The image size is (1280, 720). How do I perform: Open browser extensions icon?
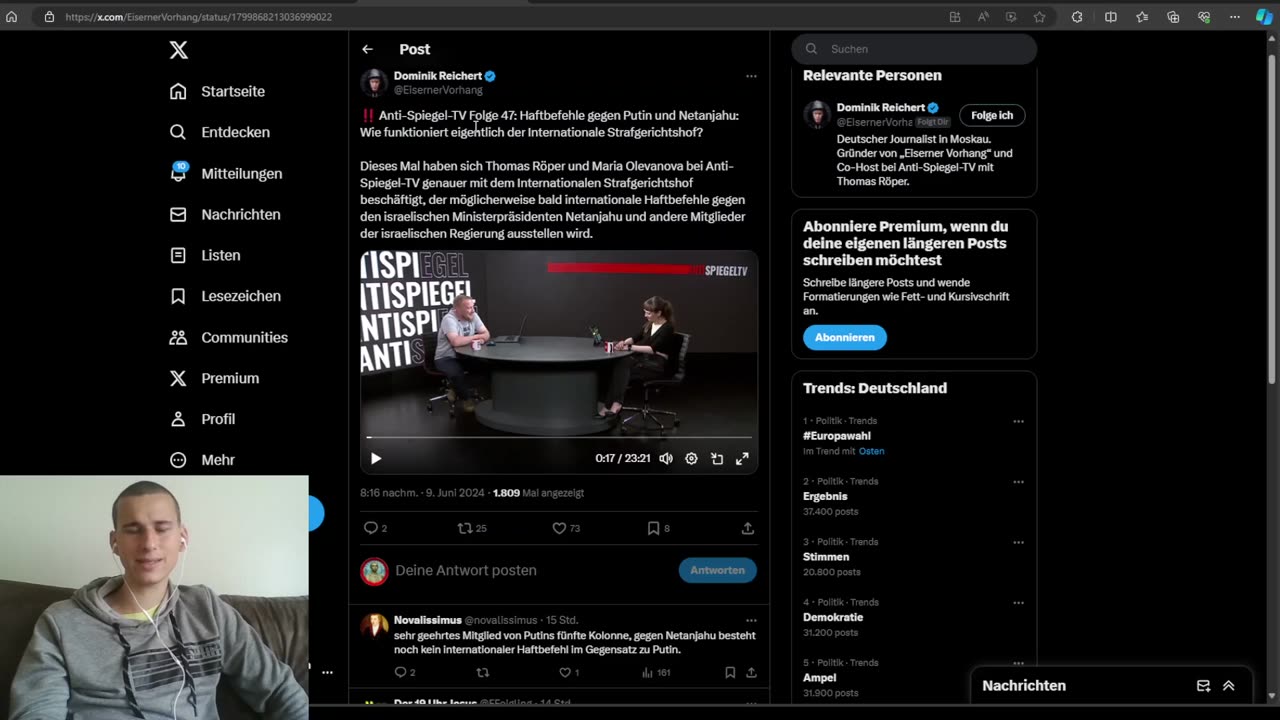point(1077,17)
